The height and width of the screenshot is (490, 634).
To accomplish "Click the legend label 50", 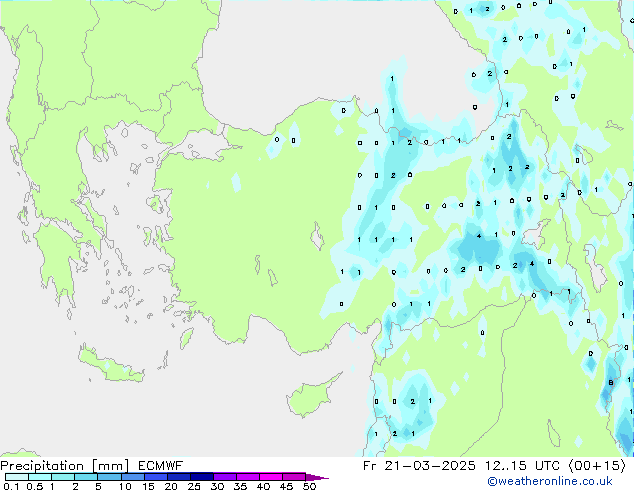I will click(x=309, y=486).
